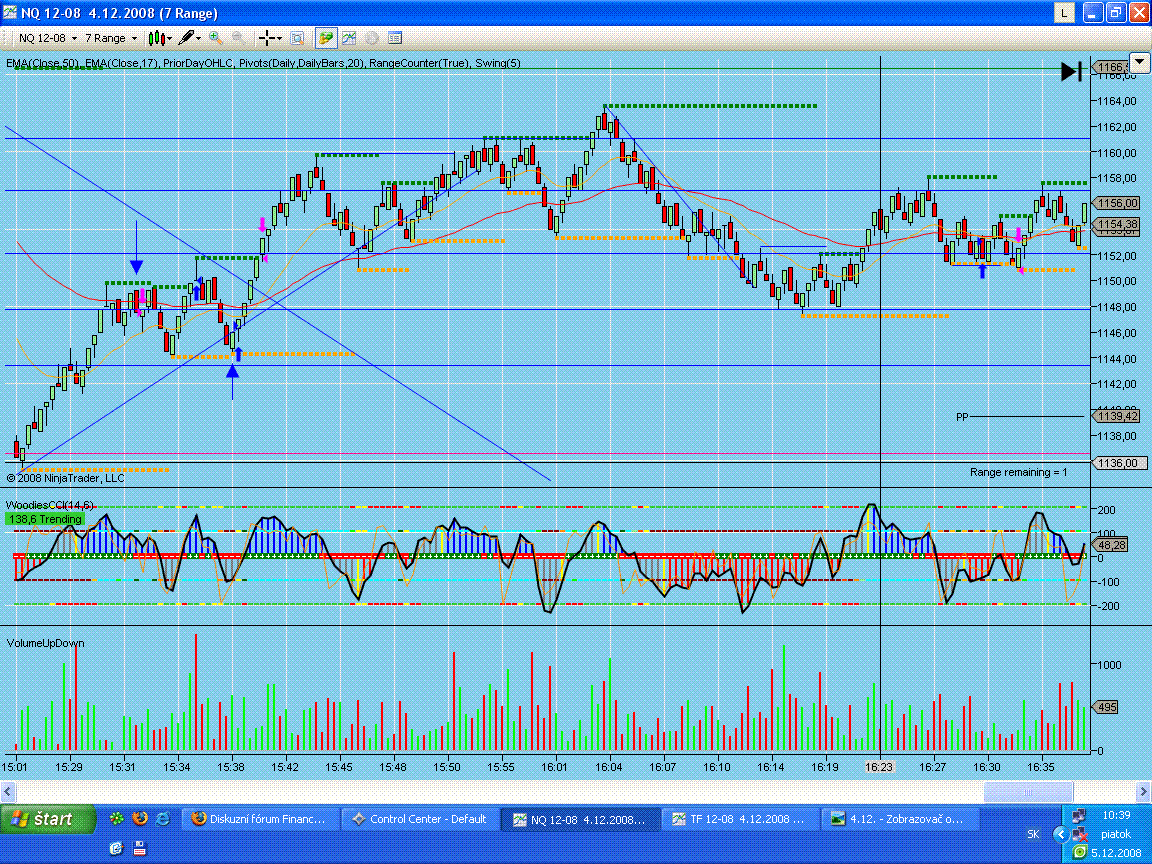Click the 495 volume value marker

coord(1106,707)
